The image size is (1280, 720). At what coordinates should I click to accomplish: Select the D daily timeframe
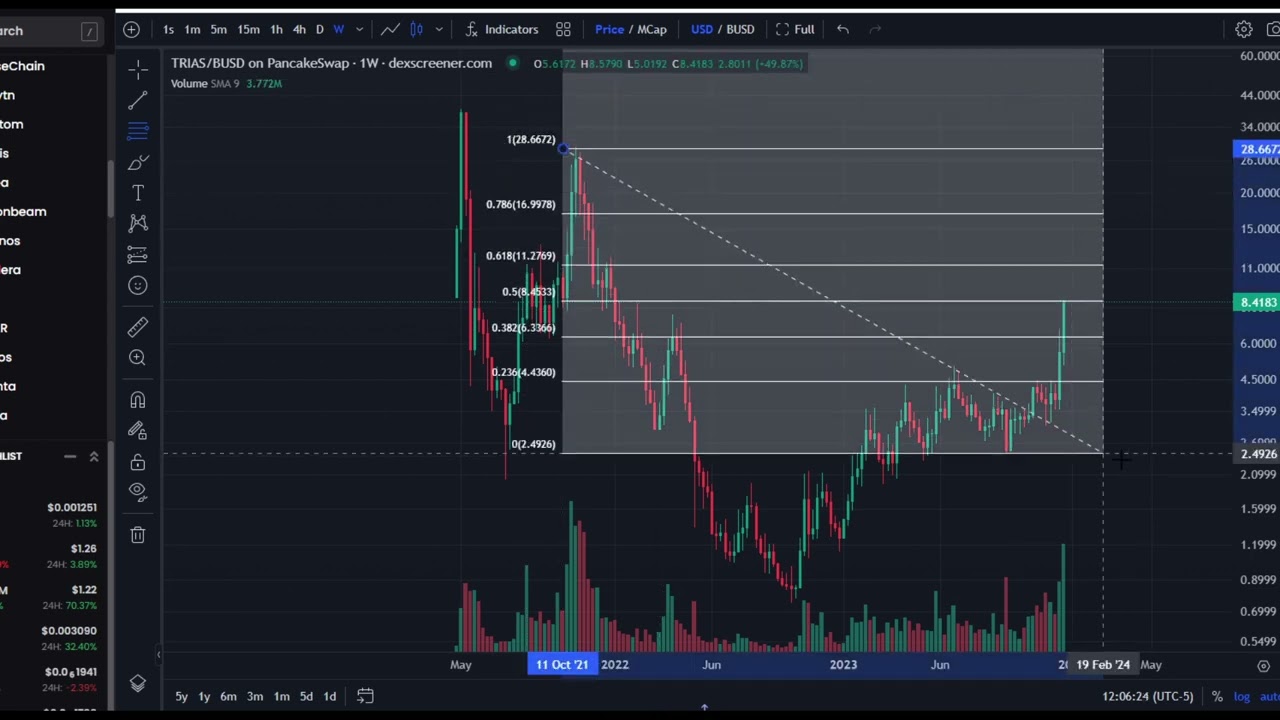click(x=320, y=29)
